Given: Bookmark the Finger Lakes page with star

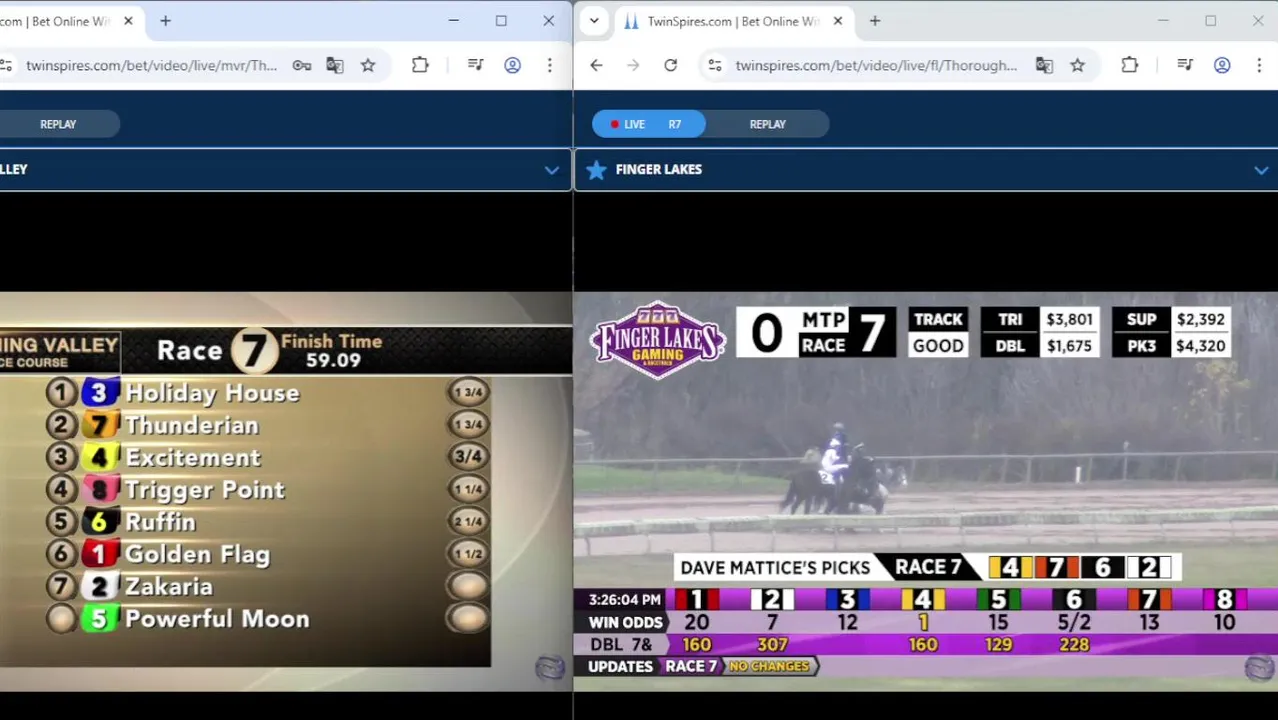Looking at the screenshot, I should click(x=1077, y=65).
